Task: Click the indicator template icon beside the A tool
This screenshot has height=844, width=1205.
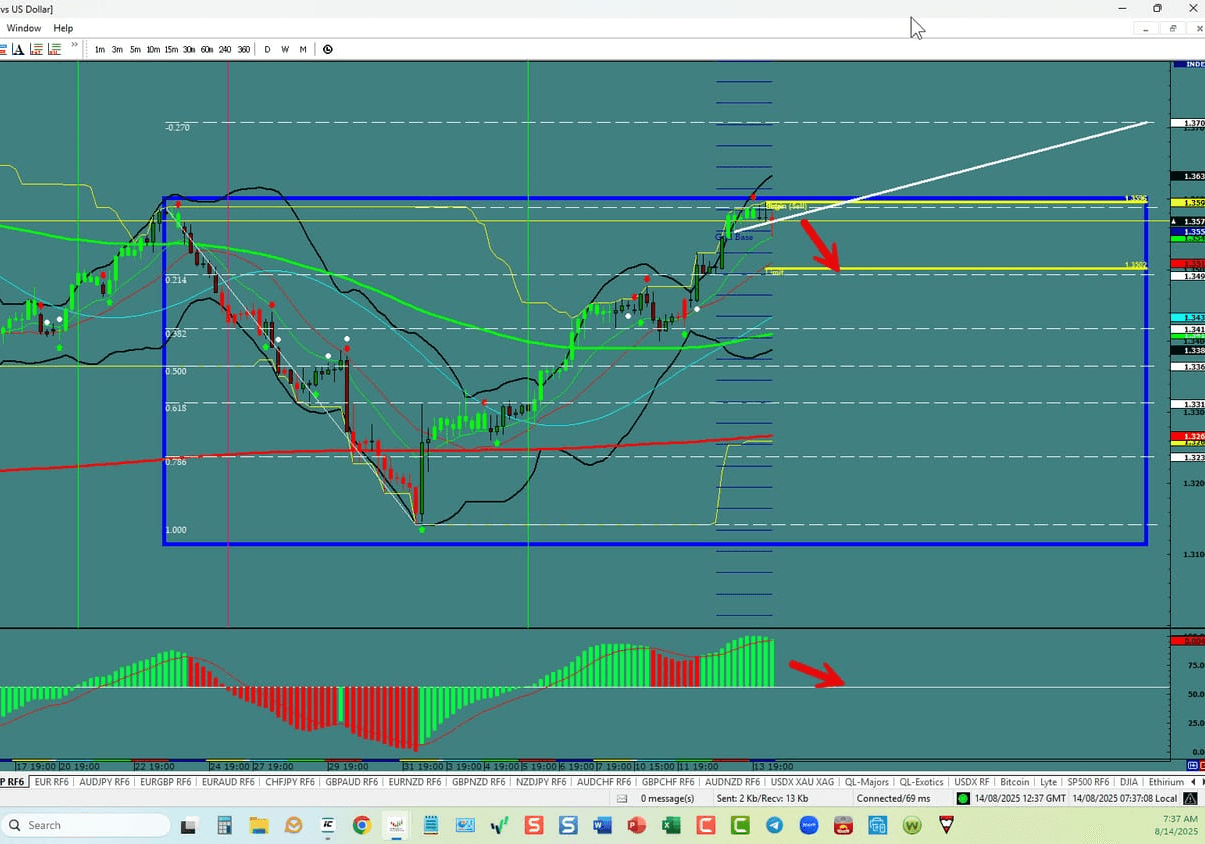Action: click(x=36, y=49)
